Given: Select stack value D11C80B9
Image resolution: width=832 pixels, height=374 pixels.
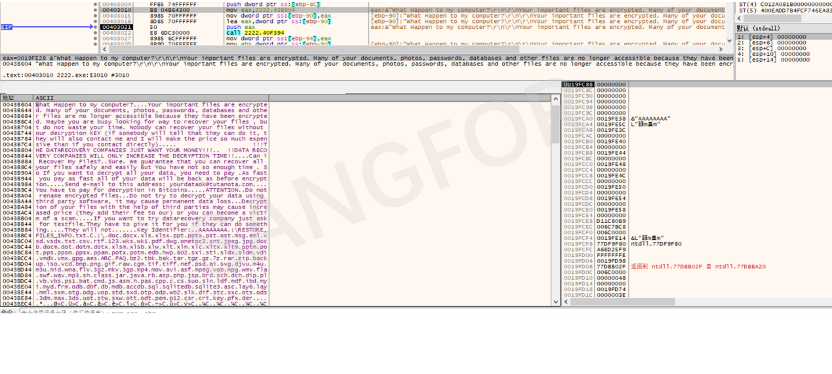Looking at the screenshot, I should [x=611, y=221].
